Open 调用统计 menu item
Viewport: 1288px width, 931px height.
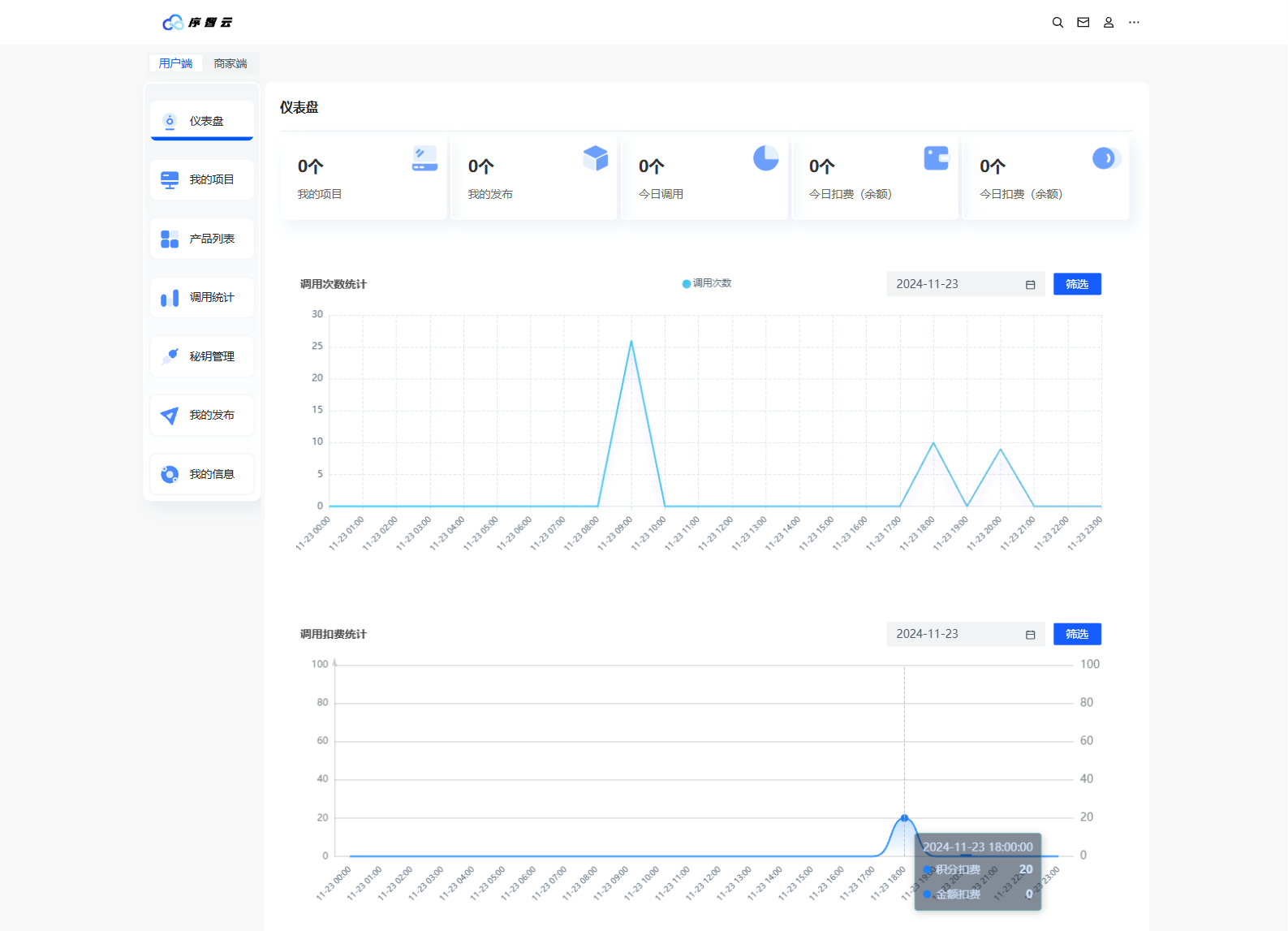point(202,298)
